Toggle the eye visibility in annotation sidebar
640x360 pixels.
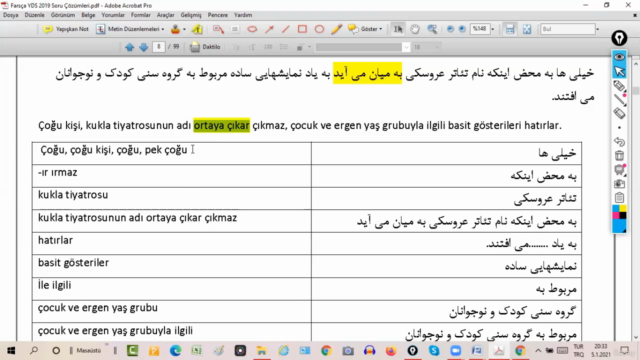pyautogui.click(x=619, y=57)
